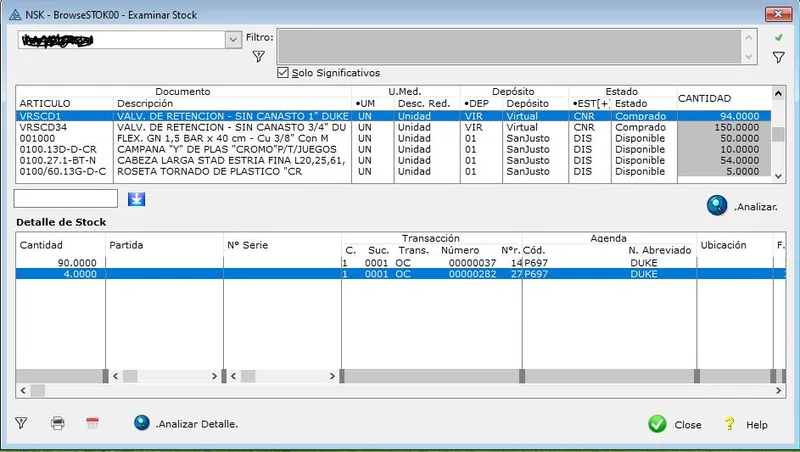Click up arrow in Filtro text area
800x452 pixels.
[748, 37]
